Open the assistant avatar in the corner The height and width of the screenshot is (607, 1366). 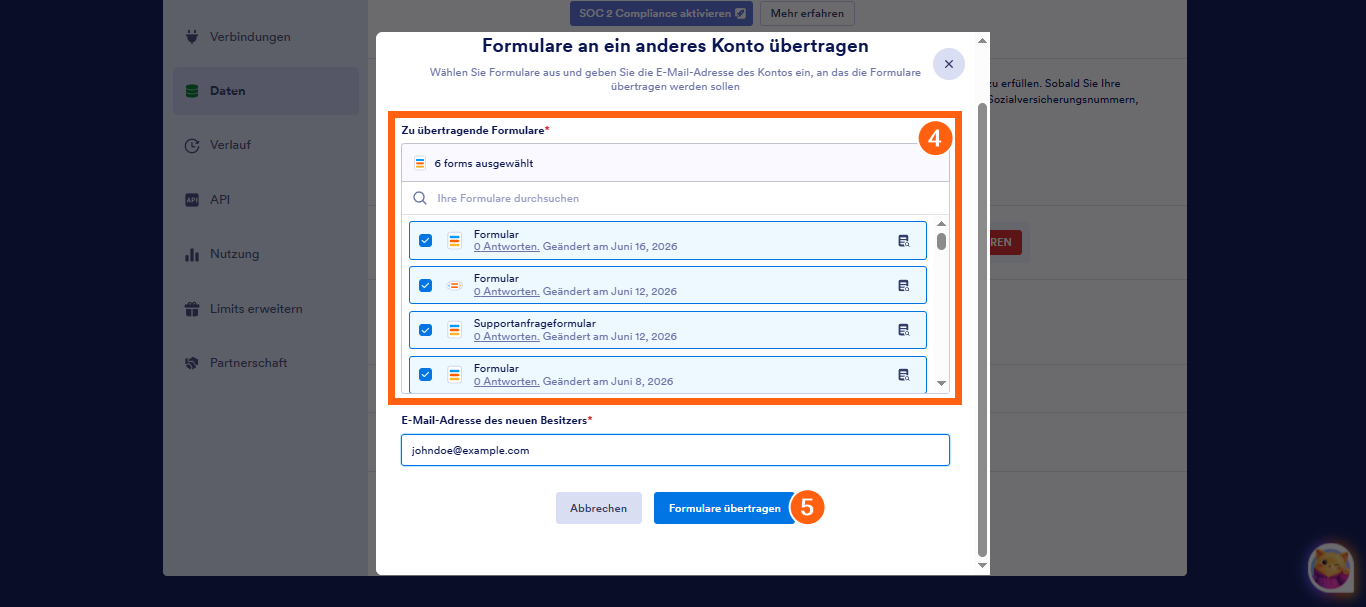[1331, 568]
